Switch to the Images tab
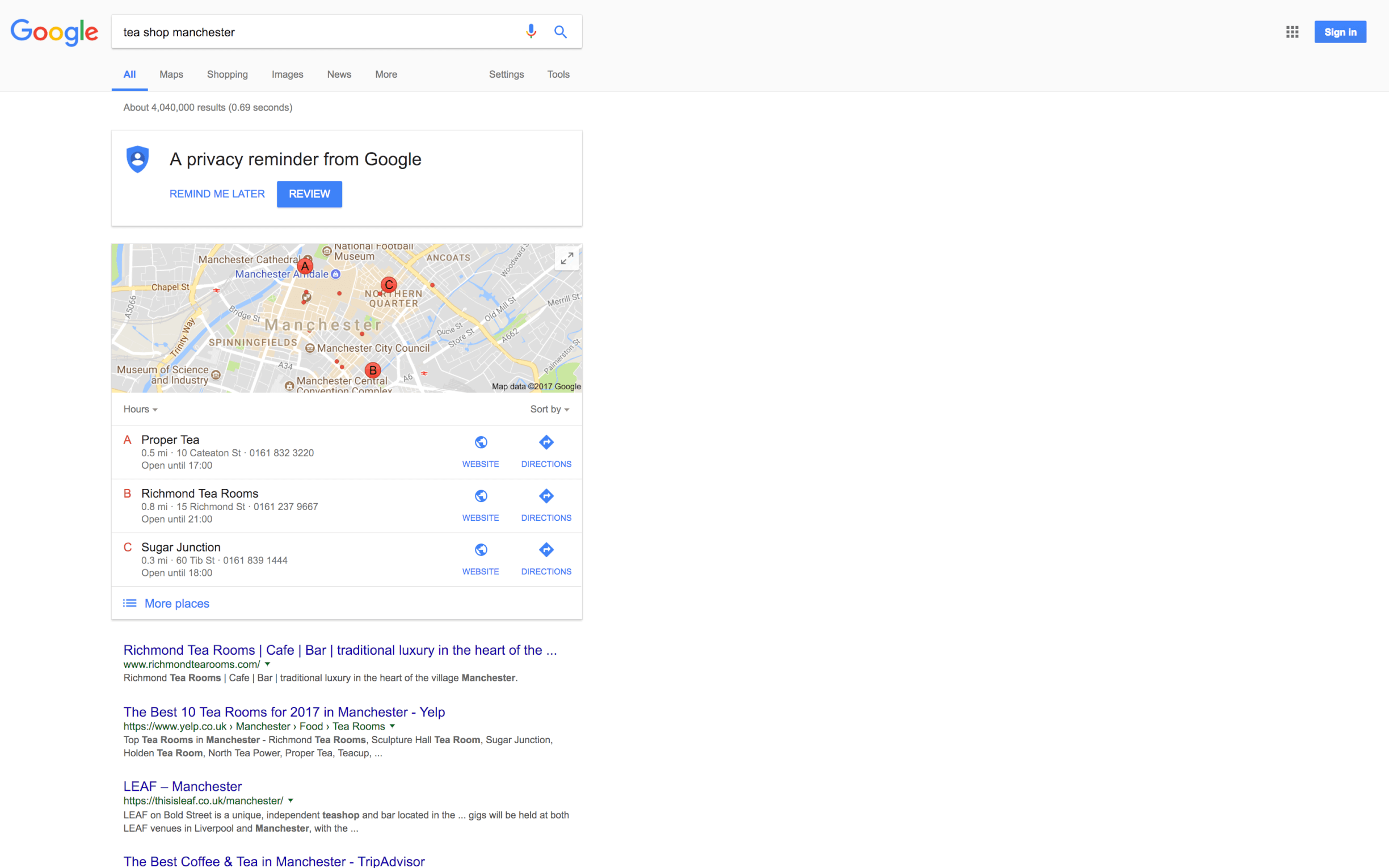 tap(287, 75)
